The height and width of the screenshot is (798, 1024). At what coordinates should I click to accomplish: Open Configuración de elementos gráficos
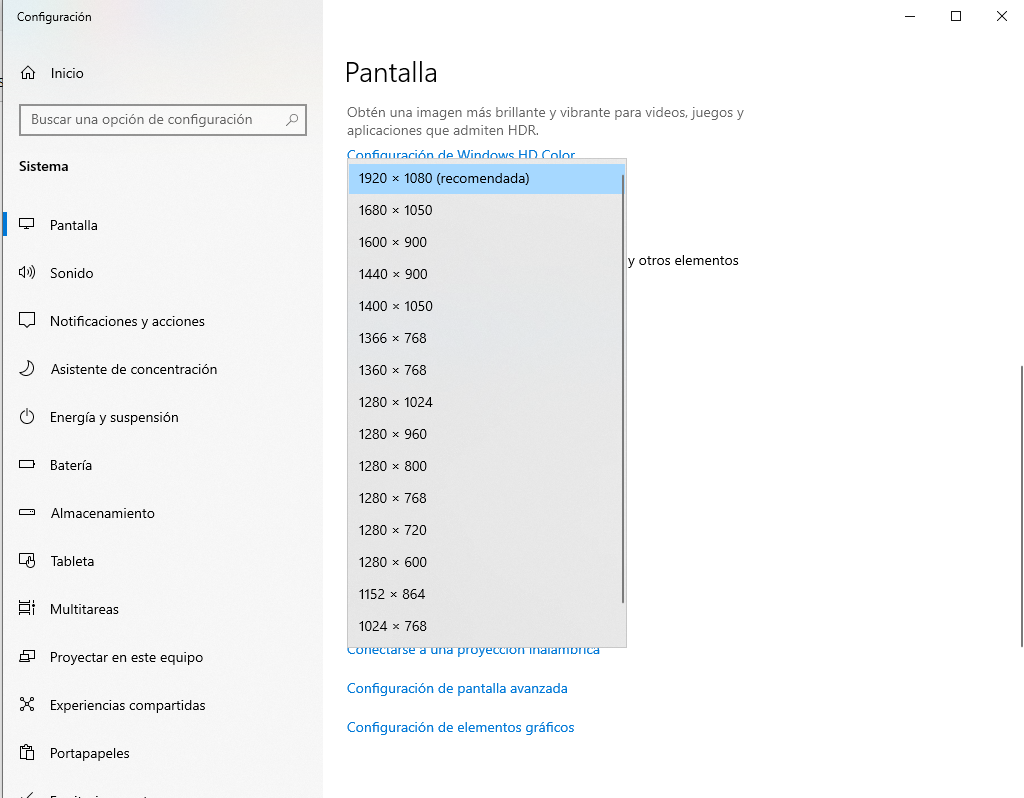pyautogui.click(x=460, y=727)
